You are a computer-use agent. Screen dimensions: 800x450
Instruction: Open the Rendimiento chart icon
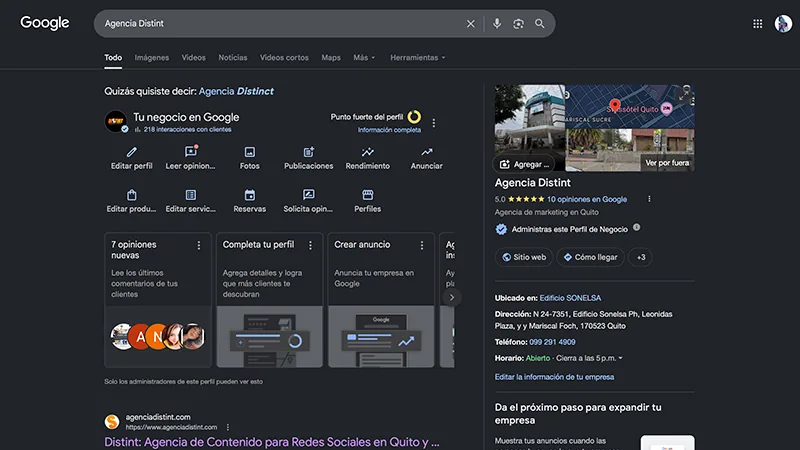[367, 152]
